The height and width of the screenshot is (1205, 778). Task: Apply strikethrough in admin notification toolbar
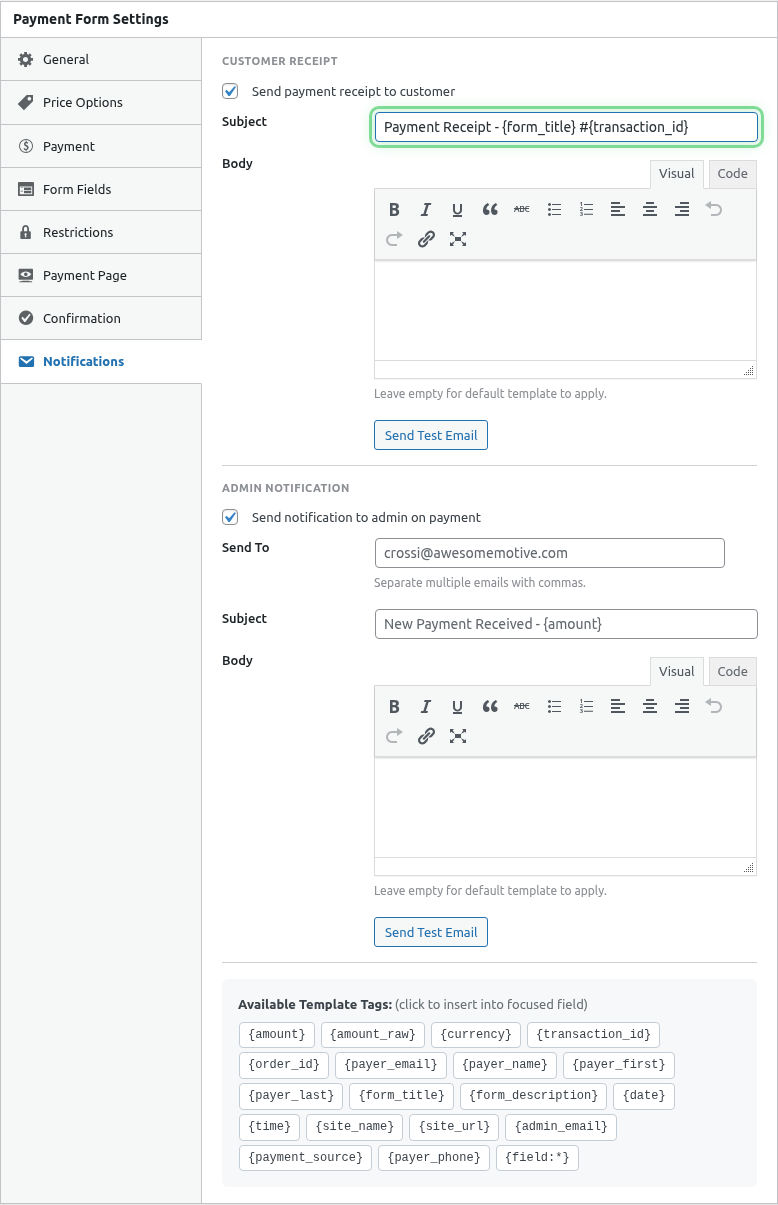521,706
